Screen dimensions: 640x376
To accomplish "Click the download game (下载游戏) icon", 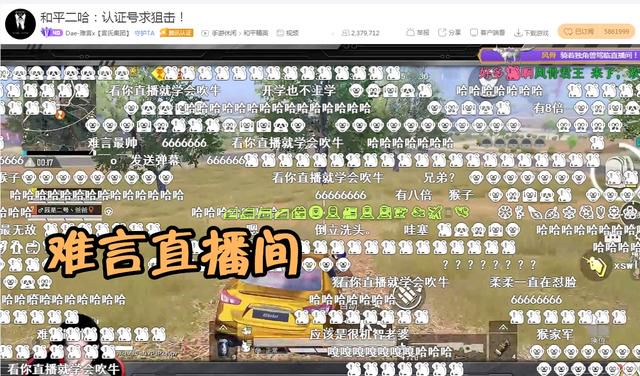I will coord(518,33).
